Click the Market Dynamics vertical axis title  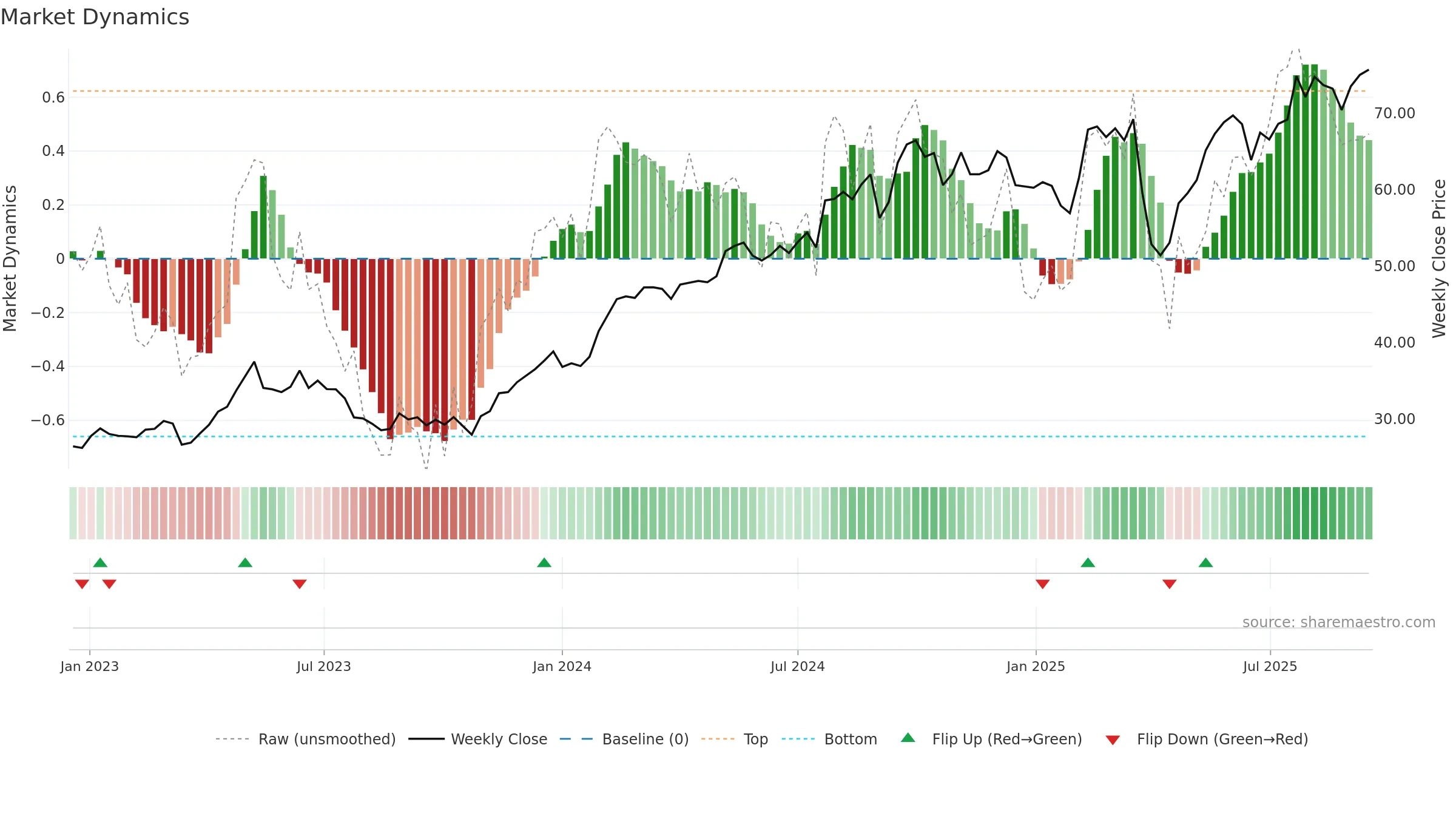[10, 258]
